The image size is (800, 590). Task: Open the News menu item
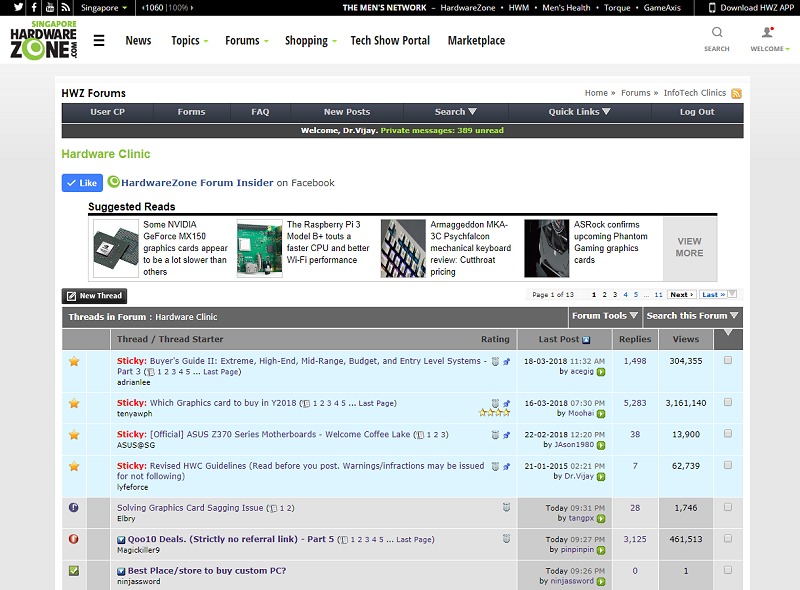pyautogui.click(x=138, y=40)
